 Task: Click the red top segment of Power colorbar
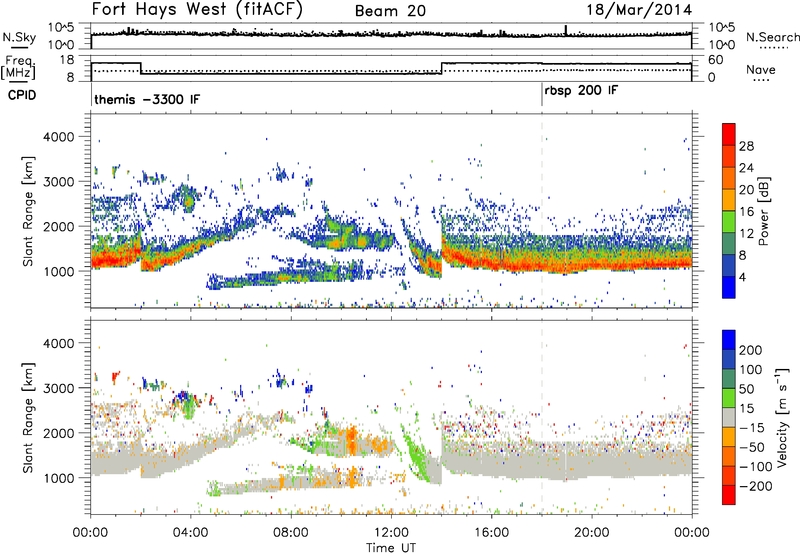[x=729, y=134]
